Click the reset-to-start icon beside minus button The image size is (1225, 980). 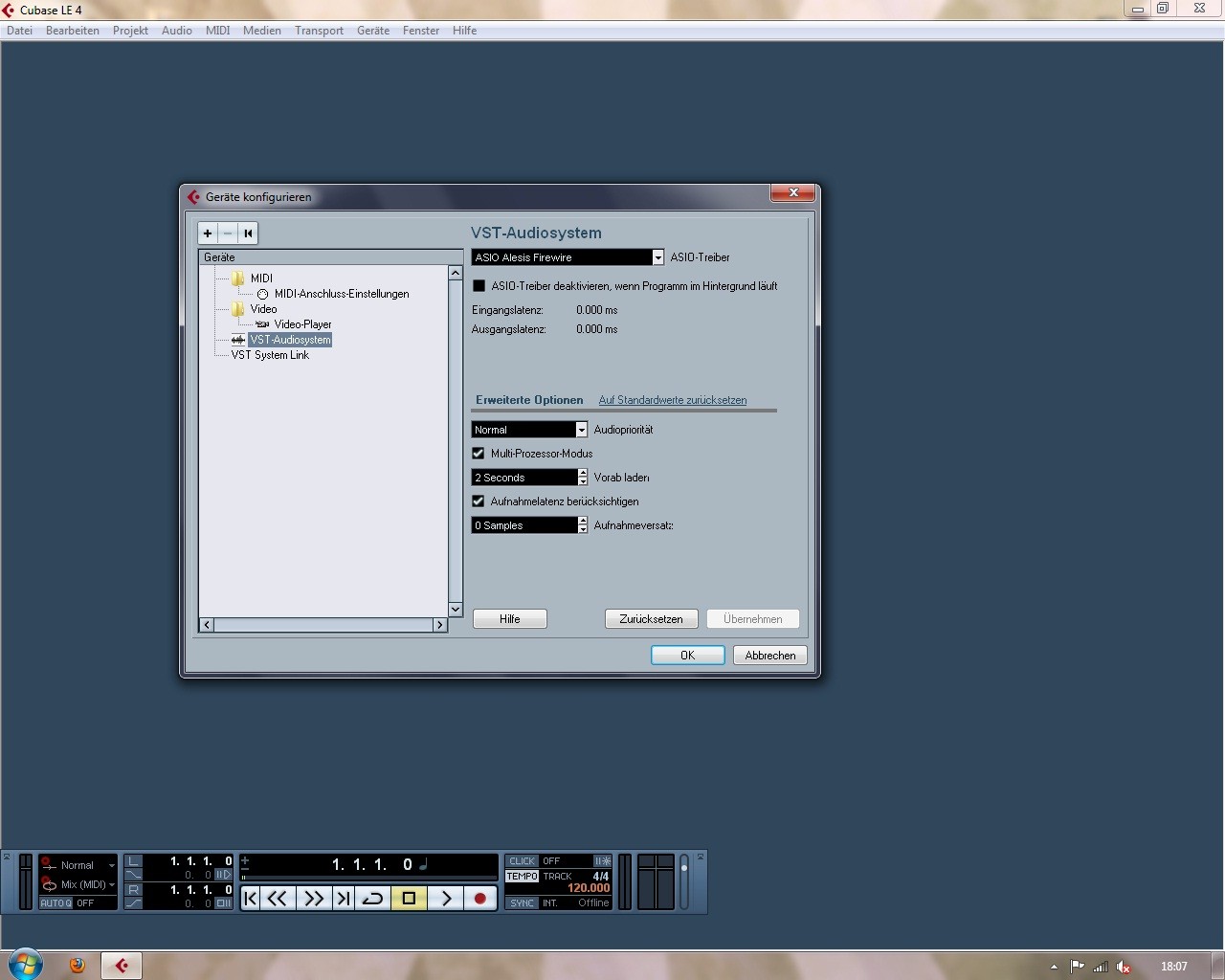click(248, 234)
